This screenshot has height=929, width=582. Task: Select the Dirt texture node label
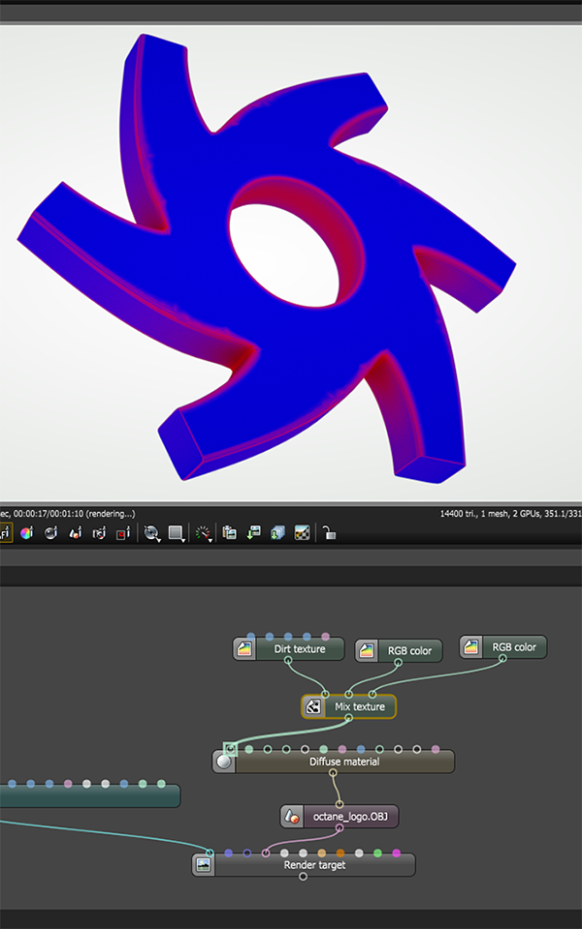pyautogui.click(x=299, y=649)
